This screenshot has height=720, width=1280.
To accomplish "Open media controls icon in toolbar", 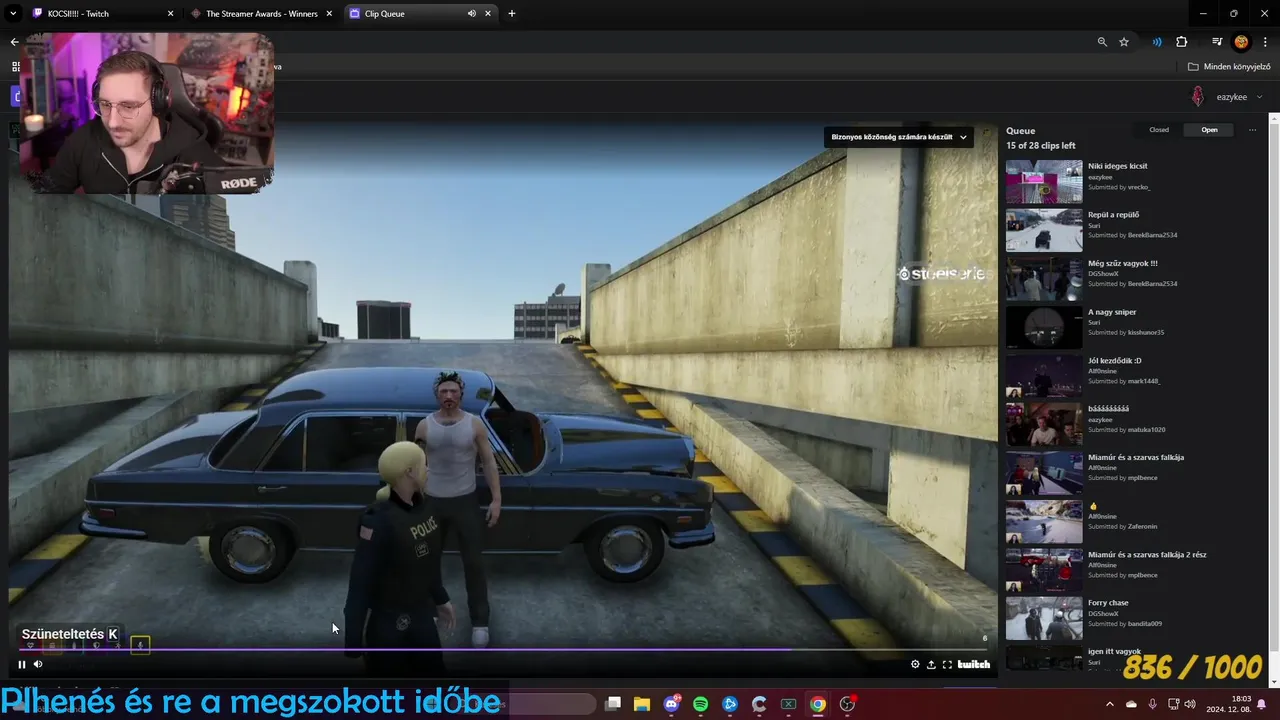I will pos(1217,42).
